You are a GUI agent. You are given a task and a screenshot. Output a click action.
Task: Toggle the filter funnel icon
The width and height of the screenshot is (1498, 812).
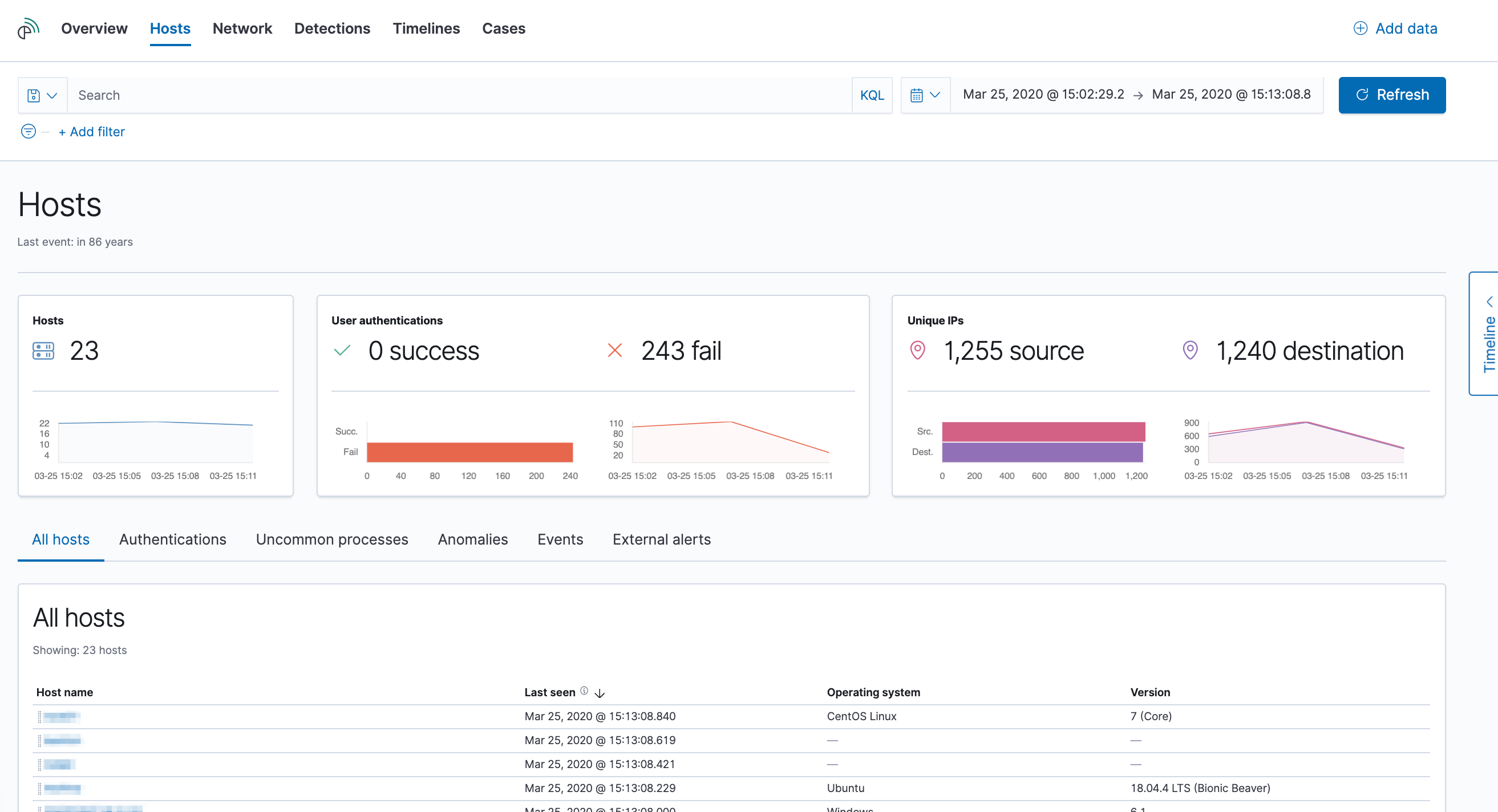pyautogui.click(x=27, y=131)
